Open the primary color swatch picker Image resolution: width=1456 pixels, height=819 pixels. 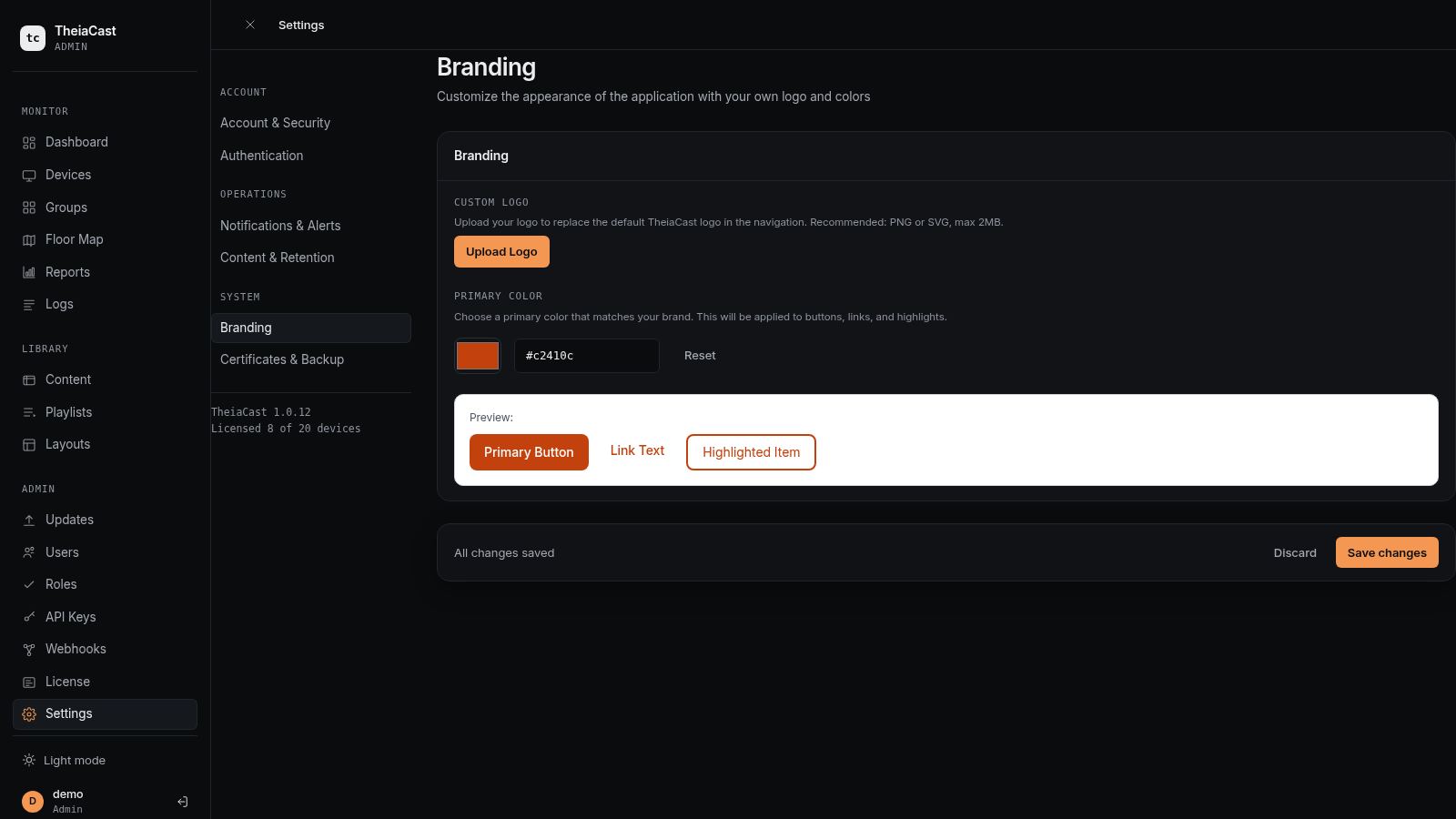pos(478,356)
